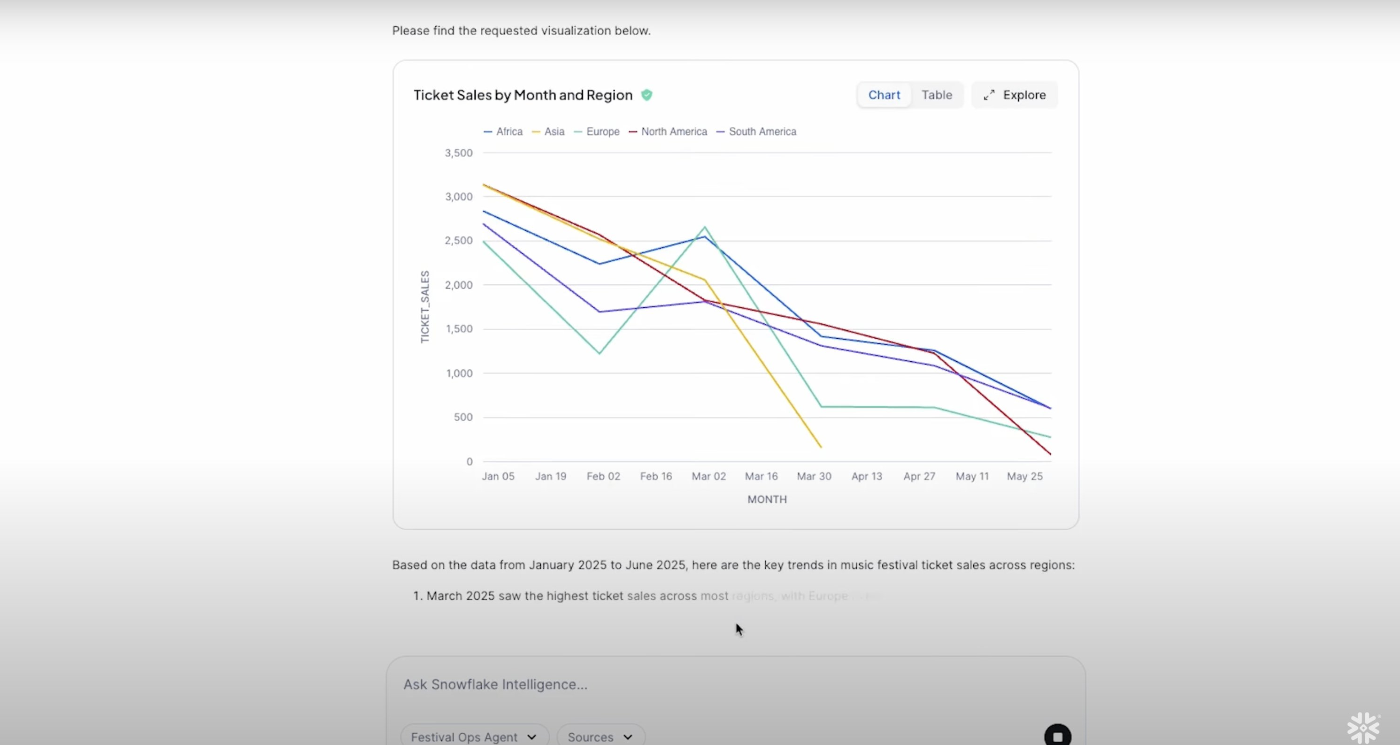Switch to the Chart view tab

884,95
